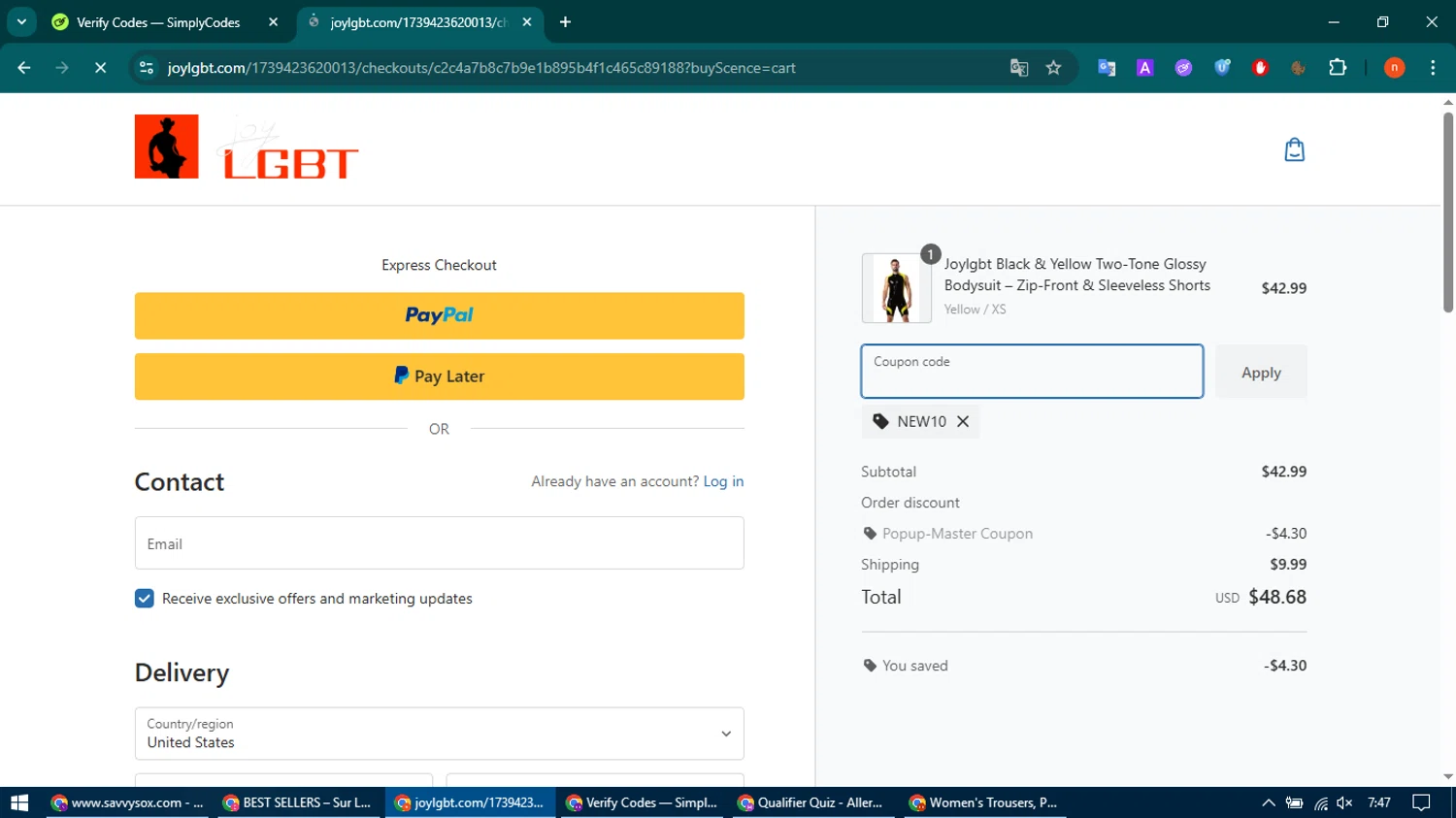The image size is (1456, 818).
Task: Open the tab search dropdown arrow
Action: [x=21, y=21]
